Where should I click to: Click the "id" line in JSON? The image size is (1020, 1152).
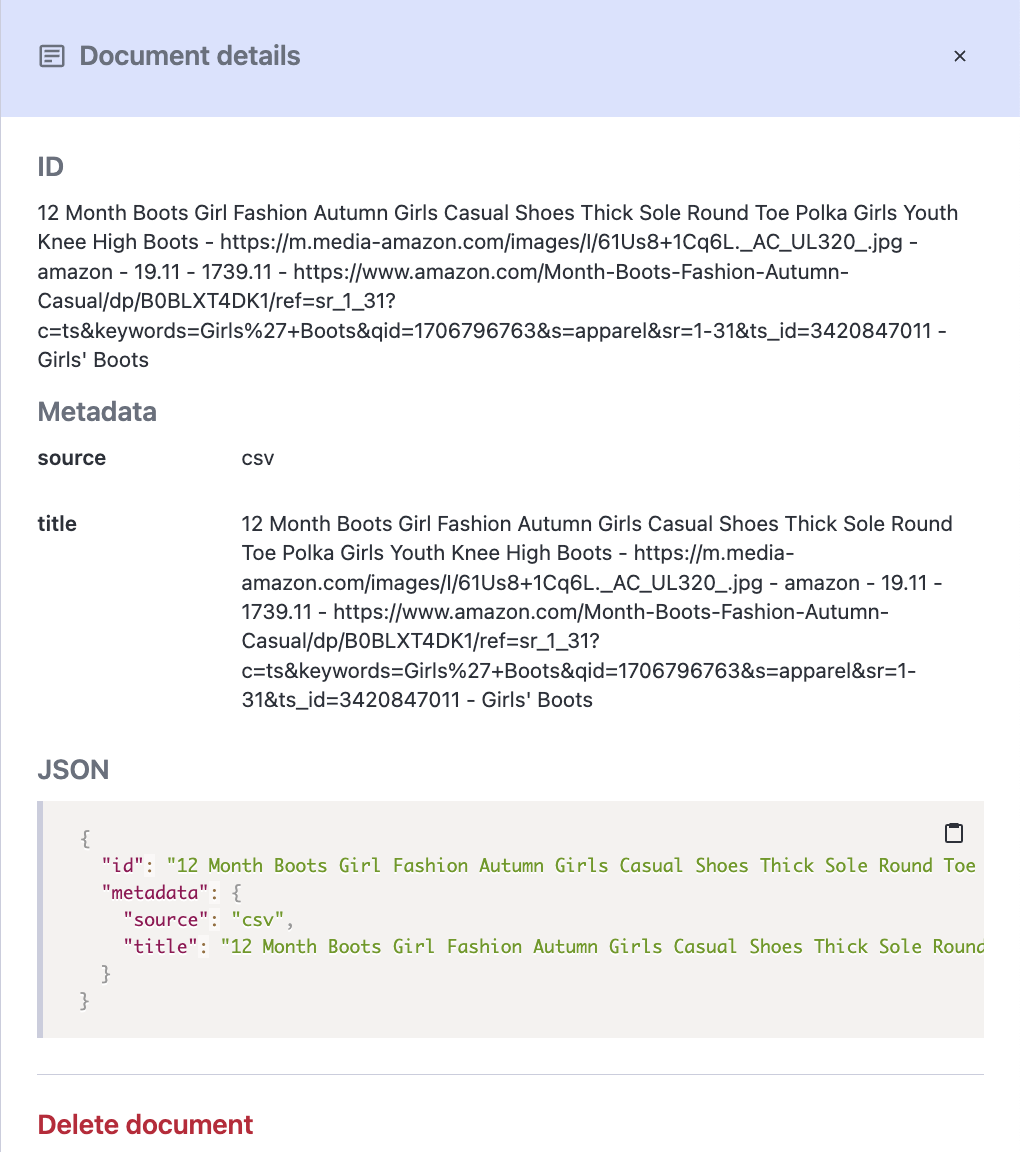coord(539,865)
